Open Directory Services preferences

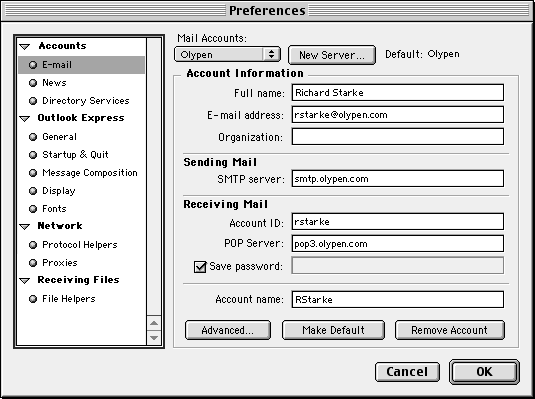pyautogui.click(x=86, y=101)
